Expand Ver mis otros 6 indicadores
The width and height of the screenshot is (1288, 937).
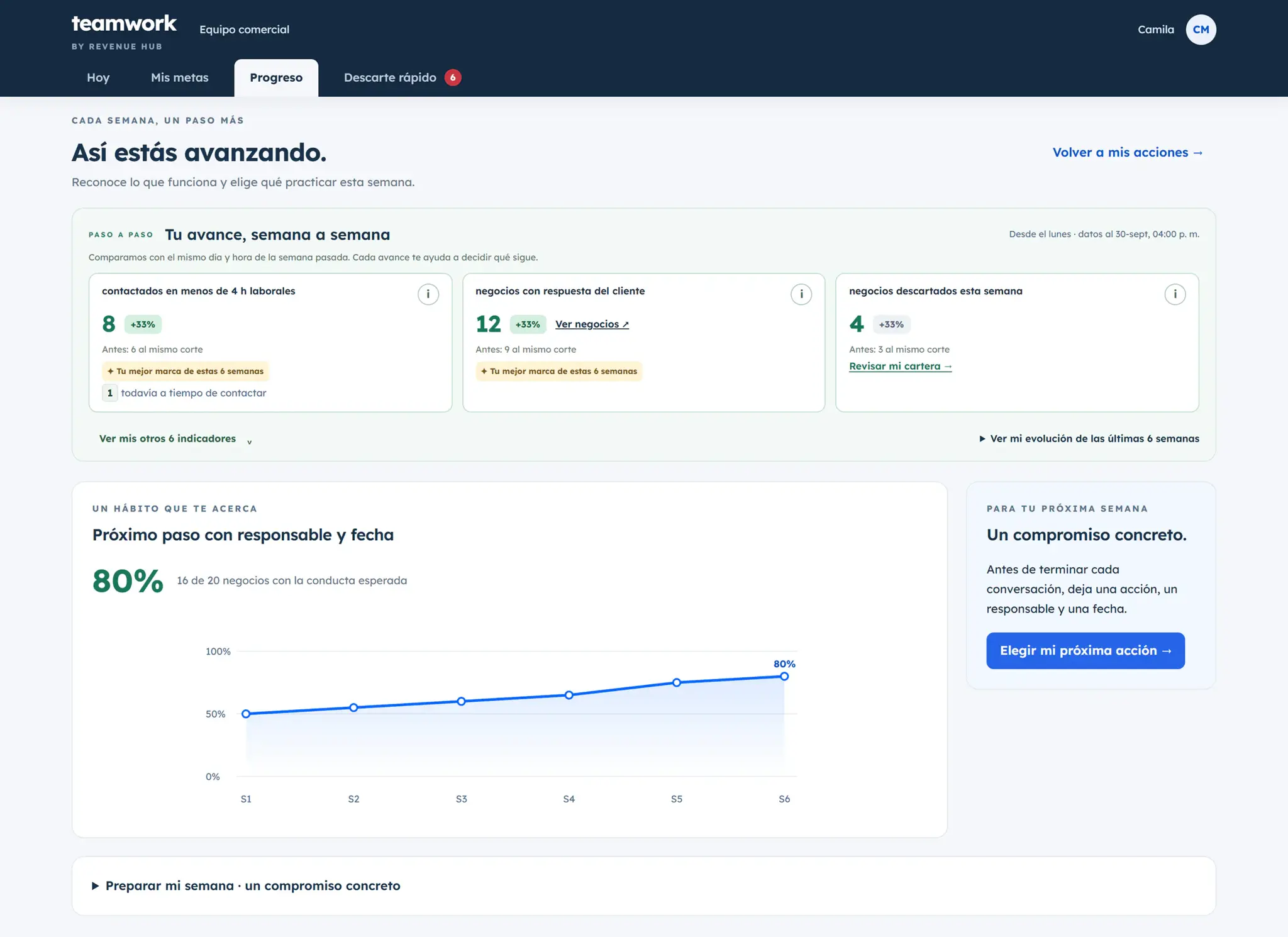(x=175, y=439)
